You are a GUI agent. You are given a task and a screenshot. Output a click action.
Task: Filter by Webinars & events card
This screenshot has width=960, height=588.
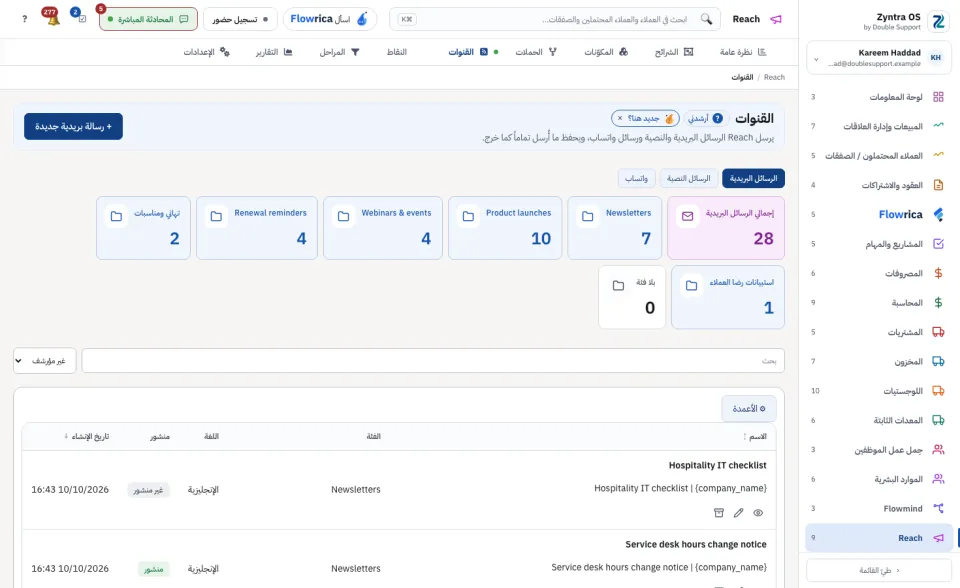(x=383, y=228)
